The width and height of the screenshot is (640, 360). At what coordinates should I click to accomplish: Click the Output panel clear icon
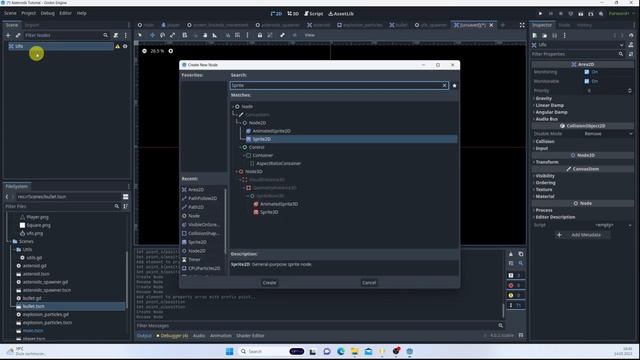point(511,254)
